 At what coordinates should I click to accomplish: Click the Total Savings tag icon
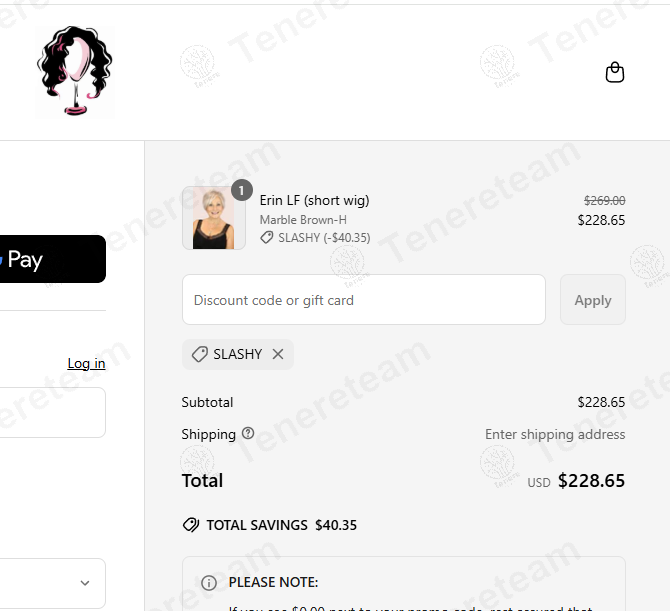point(190,525)
